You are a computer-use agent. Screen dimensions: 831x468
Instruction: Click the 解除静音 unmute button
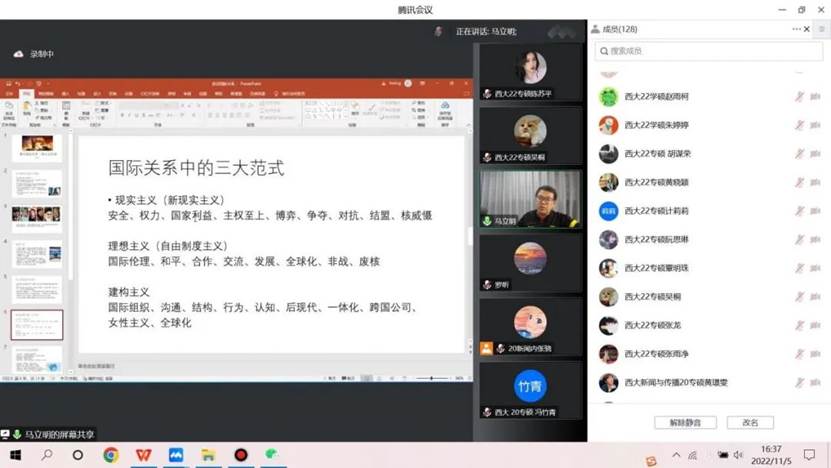click(x=685, y=422)
